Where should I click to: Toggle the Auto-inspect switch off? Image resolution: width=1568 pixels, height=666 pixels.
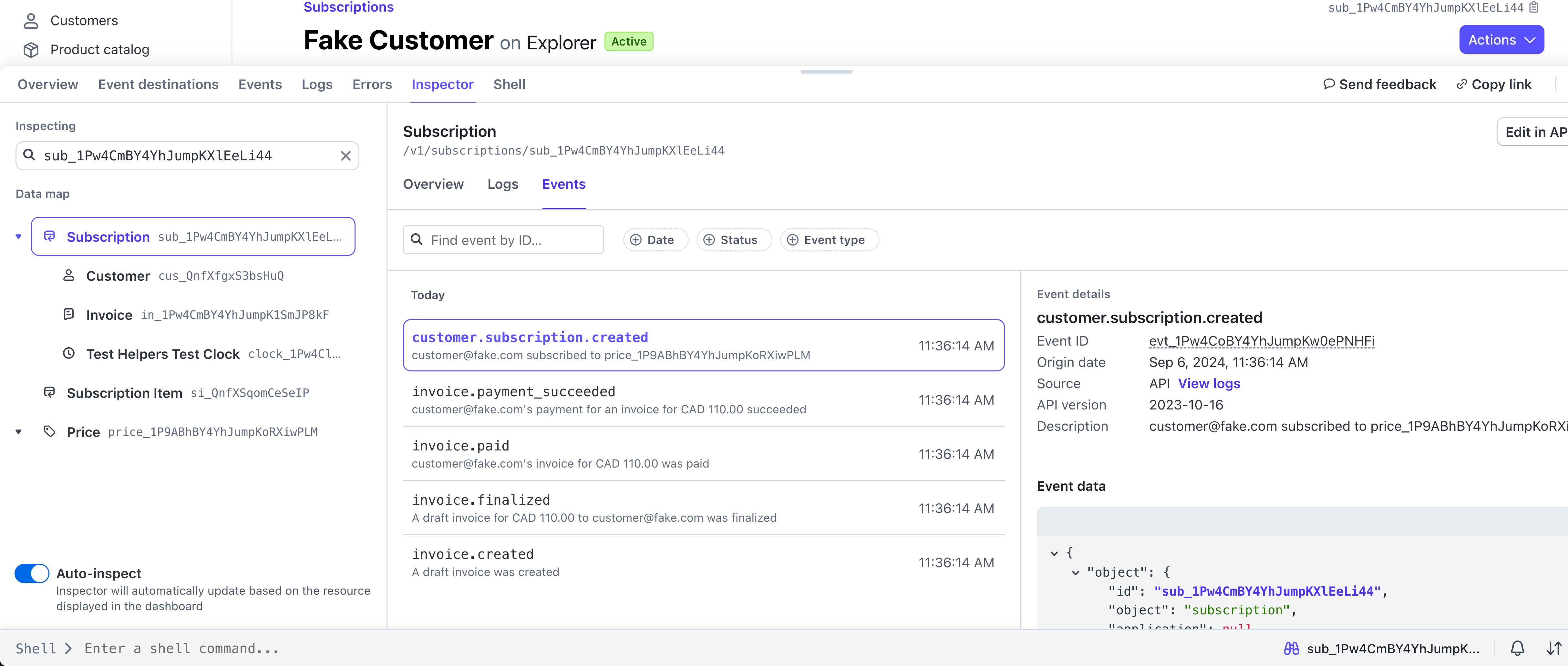pyautogui.click(x=32, y=573)
